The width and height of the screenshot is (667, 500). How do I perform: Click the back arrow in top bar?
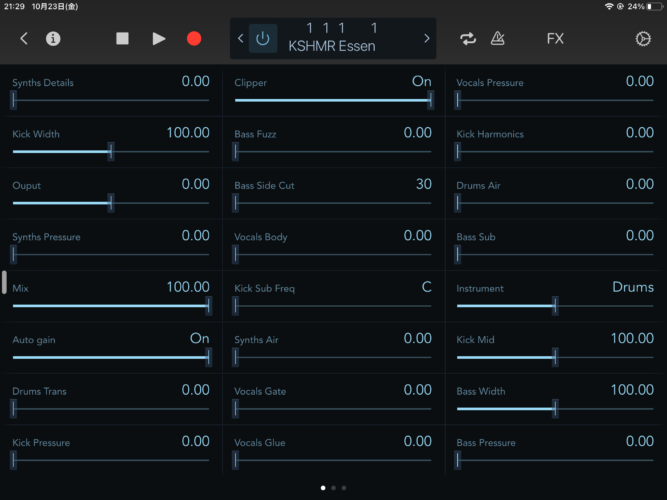click(24, 39)
